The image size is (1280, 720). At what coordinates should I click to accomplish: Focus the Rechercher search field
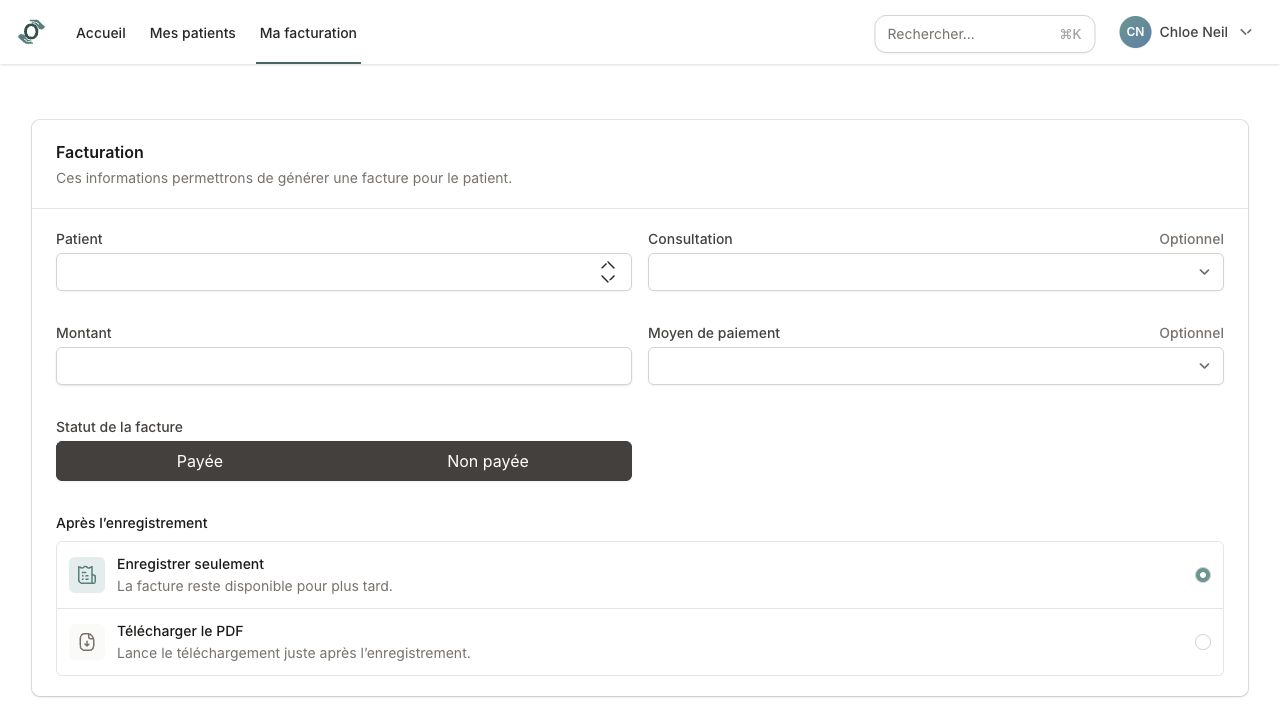click(x=985, y=34)
